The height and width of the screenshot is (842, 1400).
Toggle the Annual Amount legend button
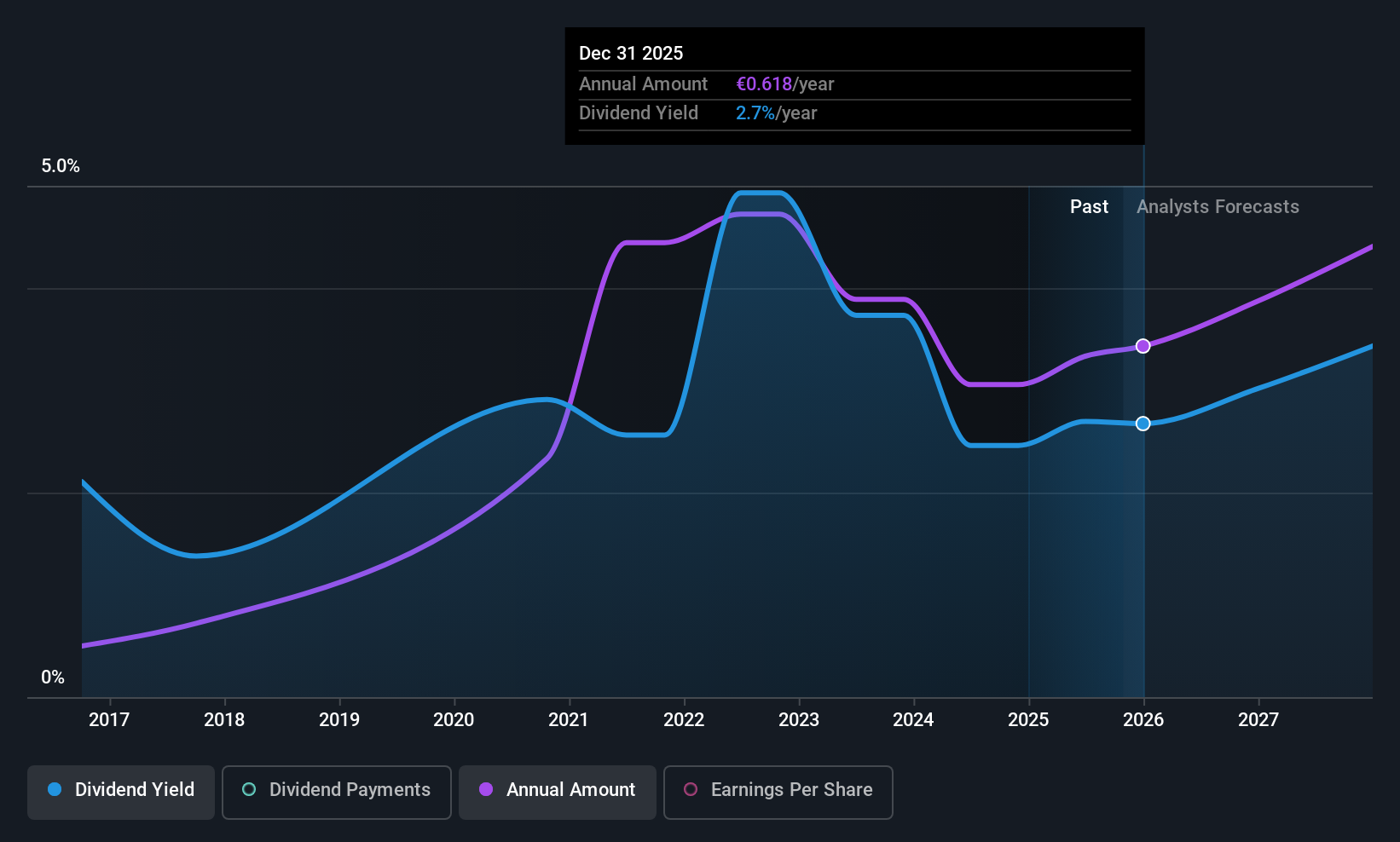click(557, 792)
